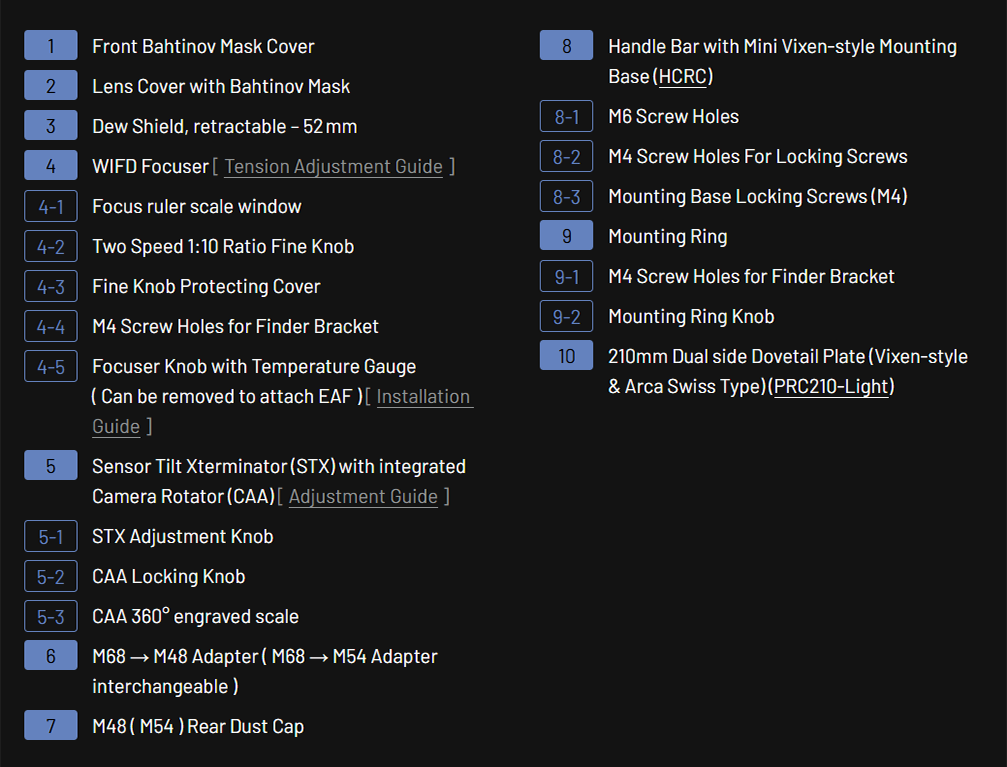
Task: Follow the STX Adjustment Guide link
Action: point(363,497)
